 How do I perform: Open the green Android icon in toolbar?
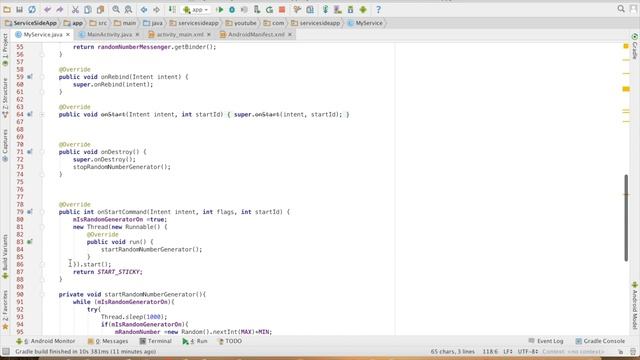363,9
